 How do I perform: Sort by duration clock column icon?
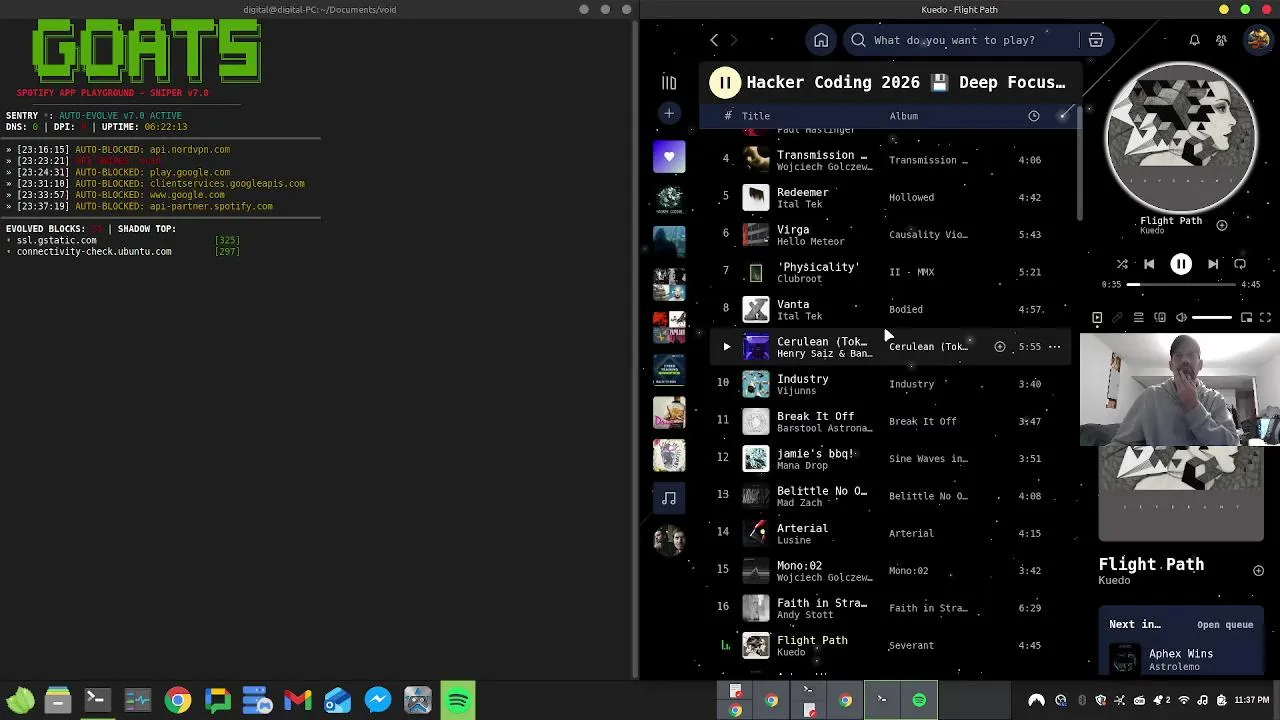tap(1034, 116)
